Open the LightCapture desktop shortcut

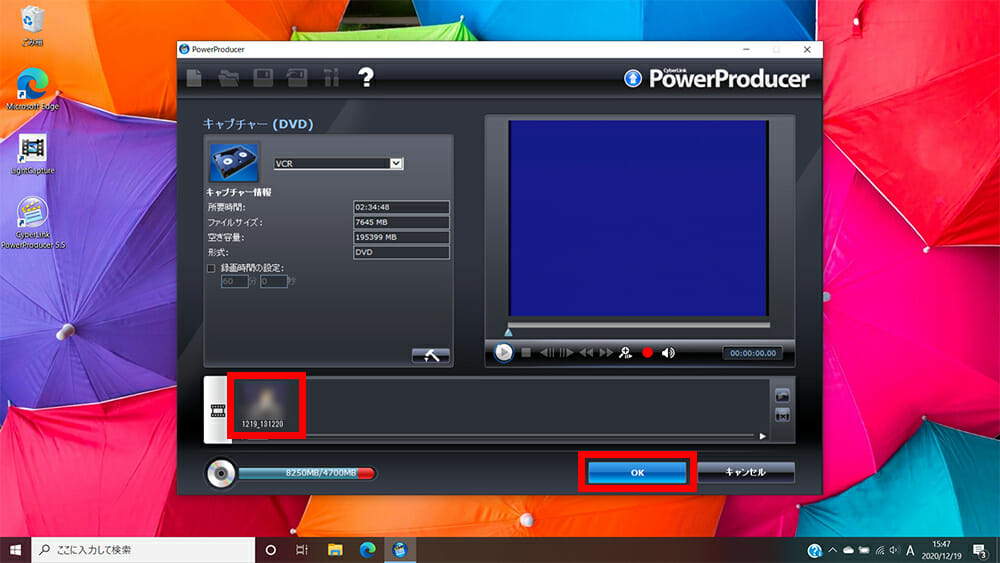pos(32,155)
